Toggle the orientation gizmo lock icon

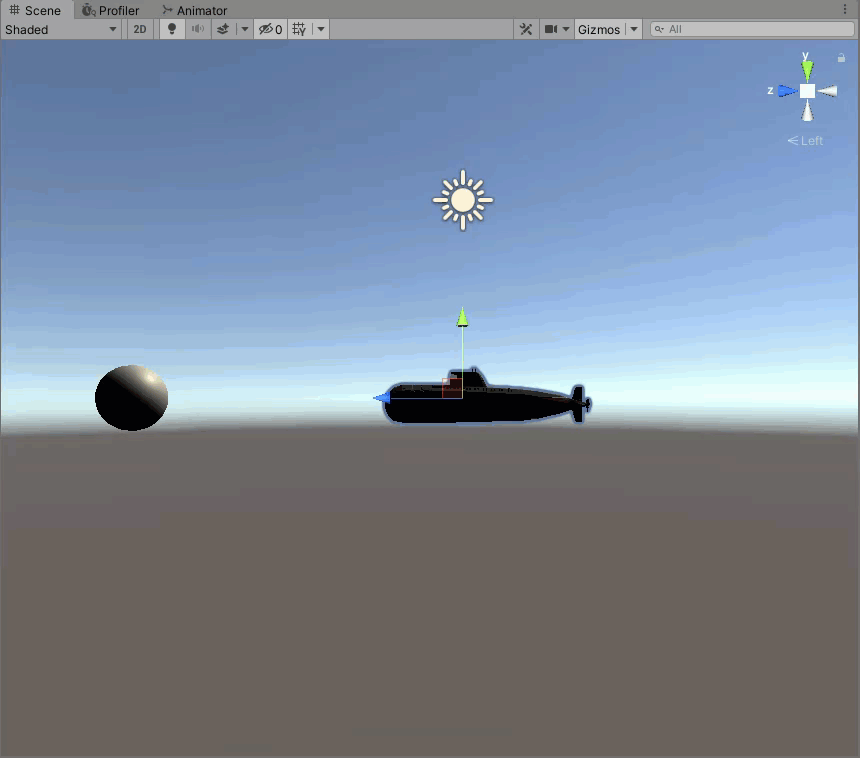pos(841,58)
